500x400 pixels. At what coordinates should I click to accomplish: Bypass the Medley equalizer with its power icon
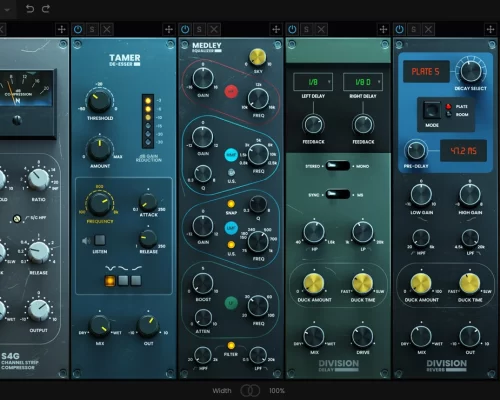coord(185,29)
